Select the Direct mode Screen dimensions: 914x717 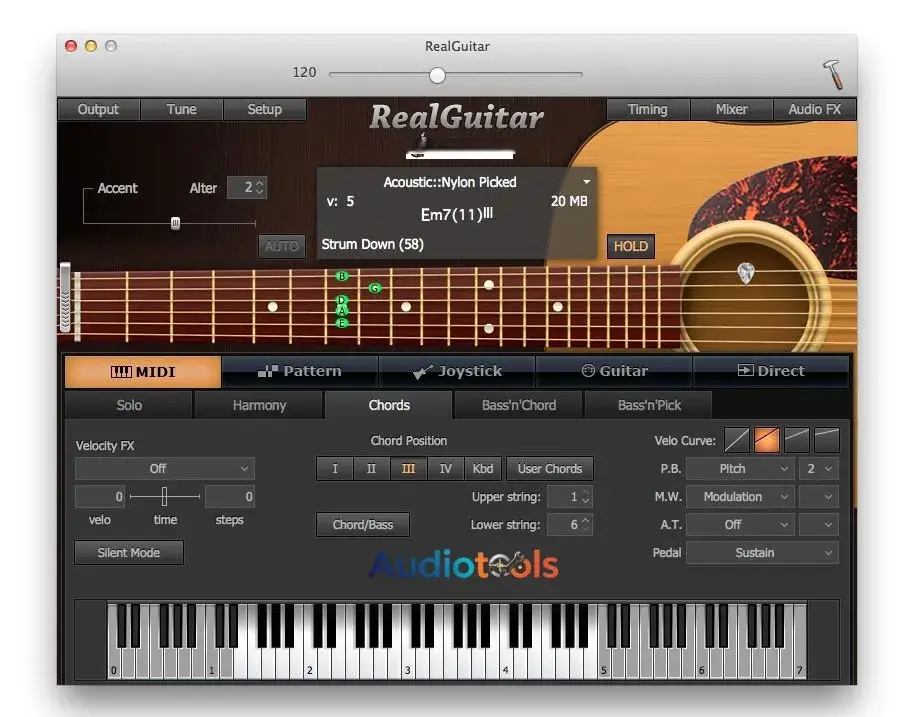pos(771,370)
